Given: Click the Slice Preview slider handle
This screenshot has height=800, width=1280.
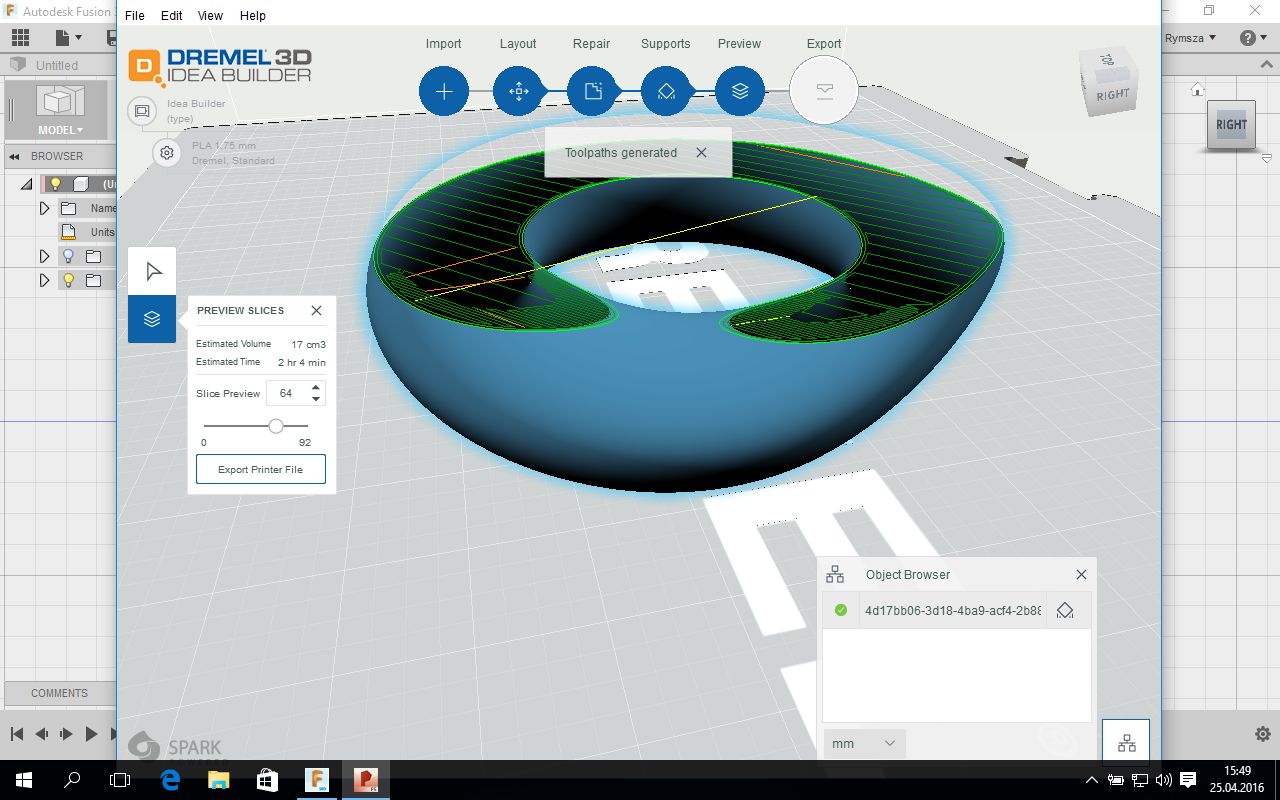Looking at the screenshot, I should tap(276, 426).
